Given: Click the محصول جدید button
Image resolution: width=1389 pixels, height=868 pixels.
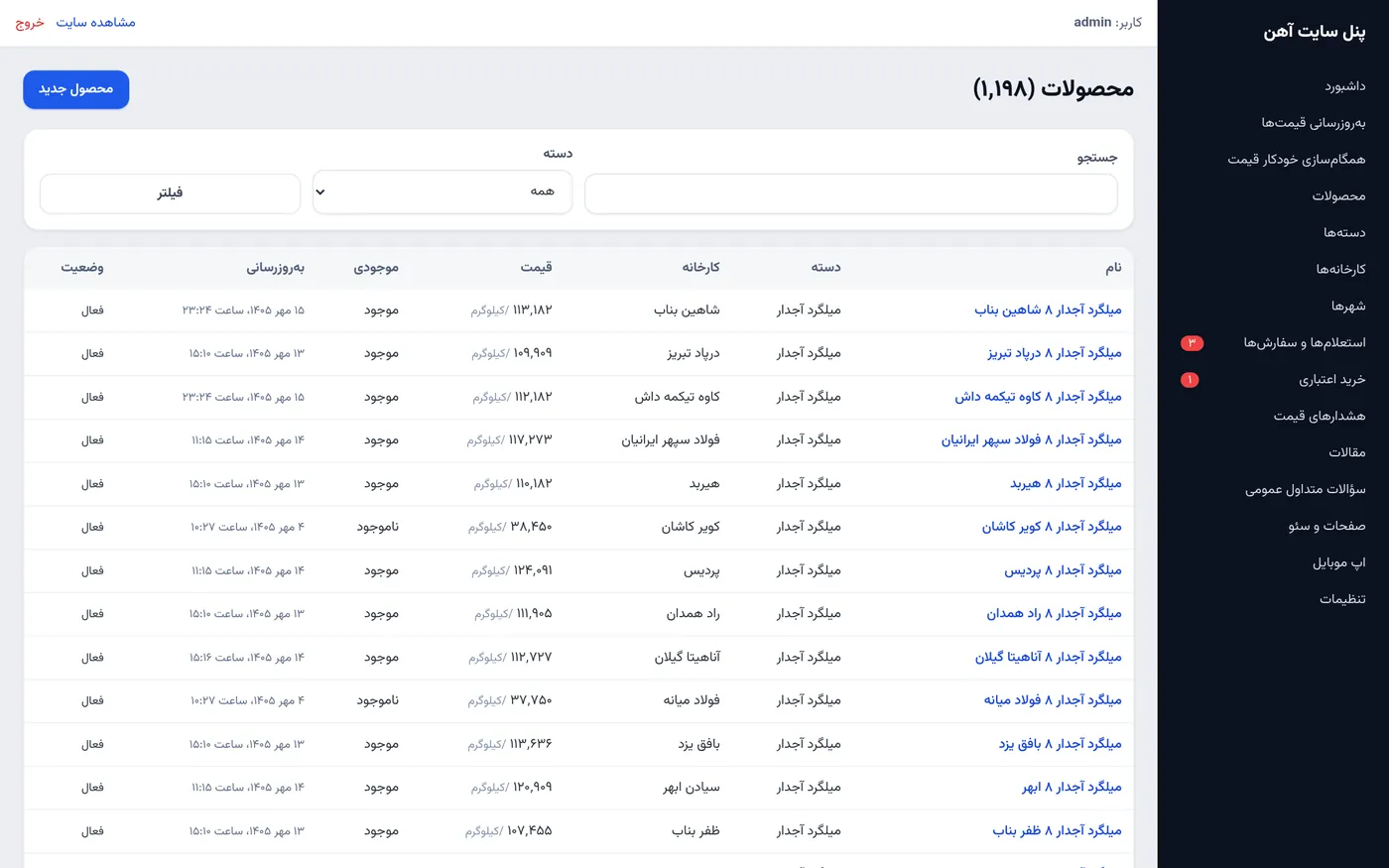Looking at the screenshot, I should click(76, 89).
